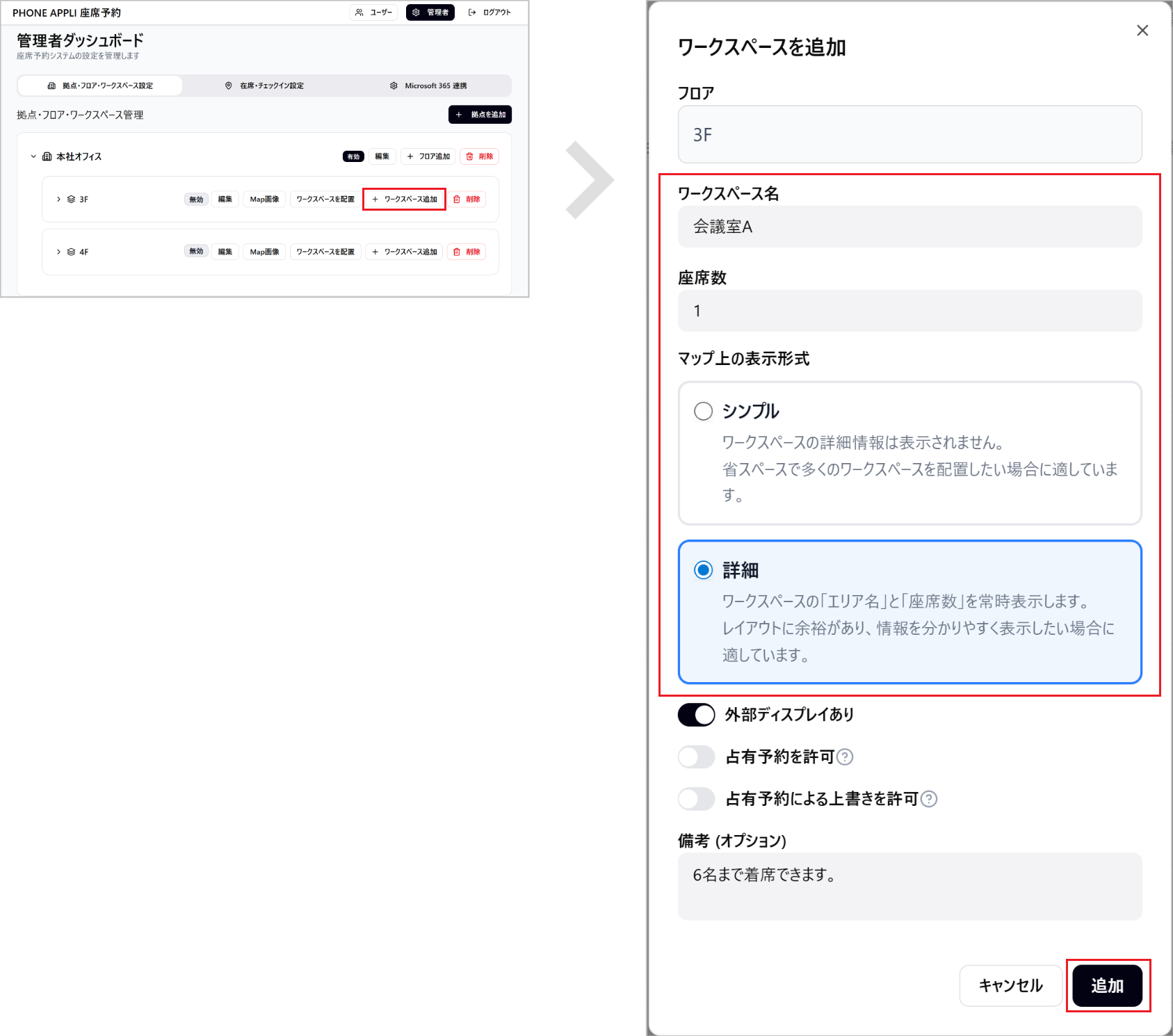Click ワークスペースを配置 for the 4F floor
The height and width of the screenshot is (1036, 1173).
[x=325, y=252]
